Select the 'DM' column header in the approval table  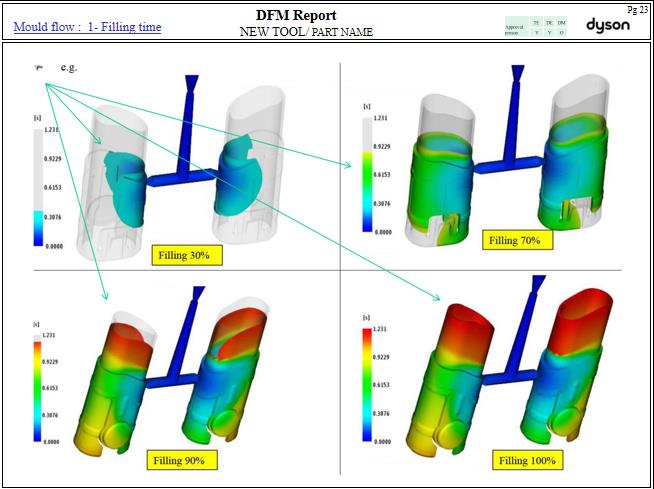pyautogui.click(x=561, y=21)
